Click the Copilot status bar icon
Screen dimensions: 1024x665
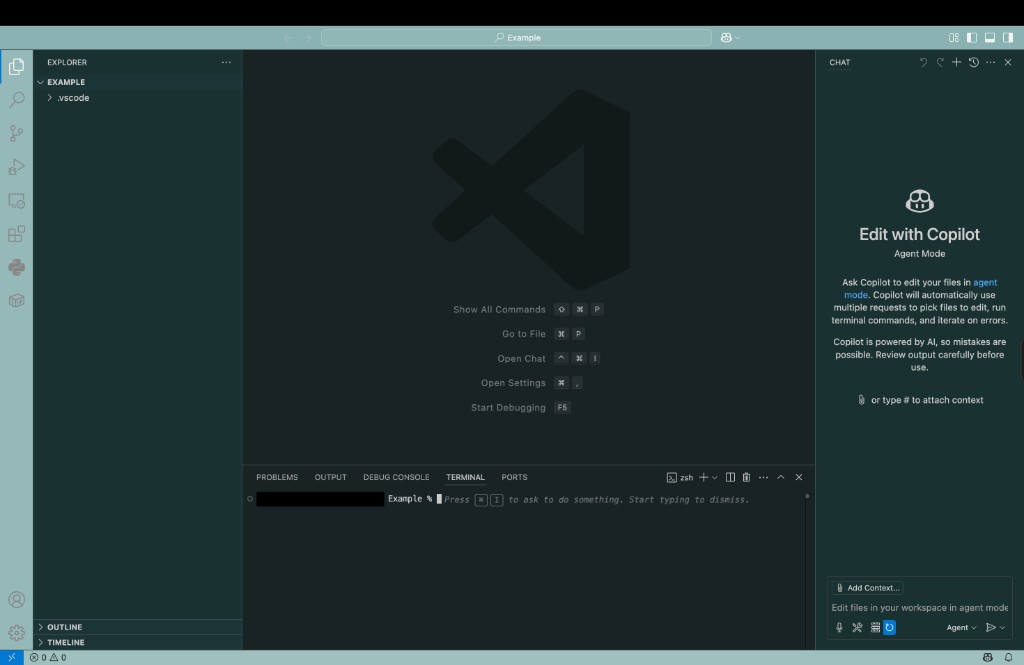tap(987, 657)
